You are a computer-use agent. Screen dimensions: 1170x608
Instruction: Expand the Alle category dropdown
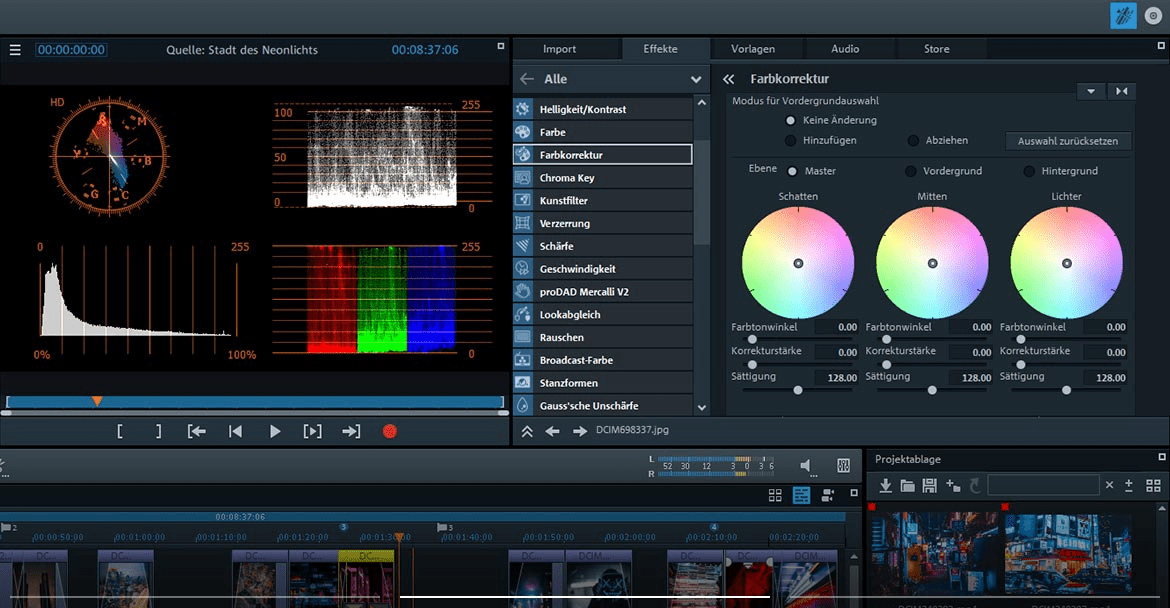pos(696,80)
